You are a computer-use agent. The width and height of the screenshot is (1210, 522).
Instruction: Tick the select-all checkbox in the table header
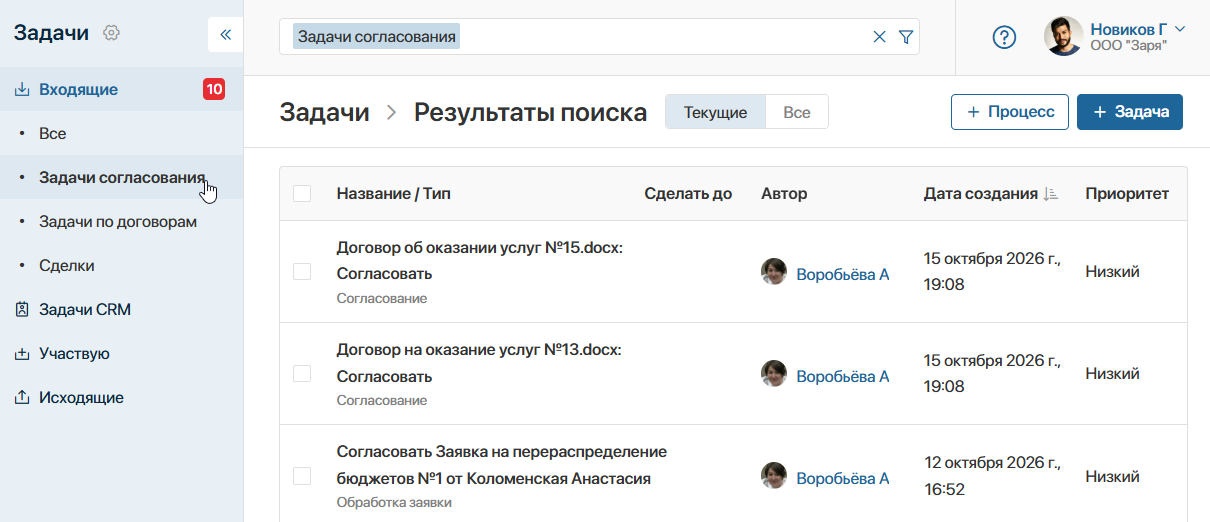tap(302, 194)
